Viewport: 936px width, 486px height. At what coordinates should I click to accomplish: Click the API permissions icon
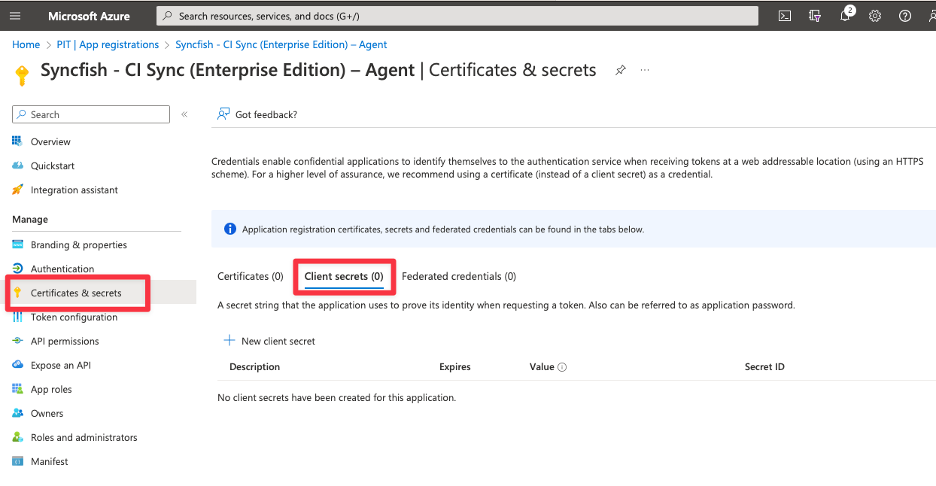(18, 340)
